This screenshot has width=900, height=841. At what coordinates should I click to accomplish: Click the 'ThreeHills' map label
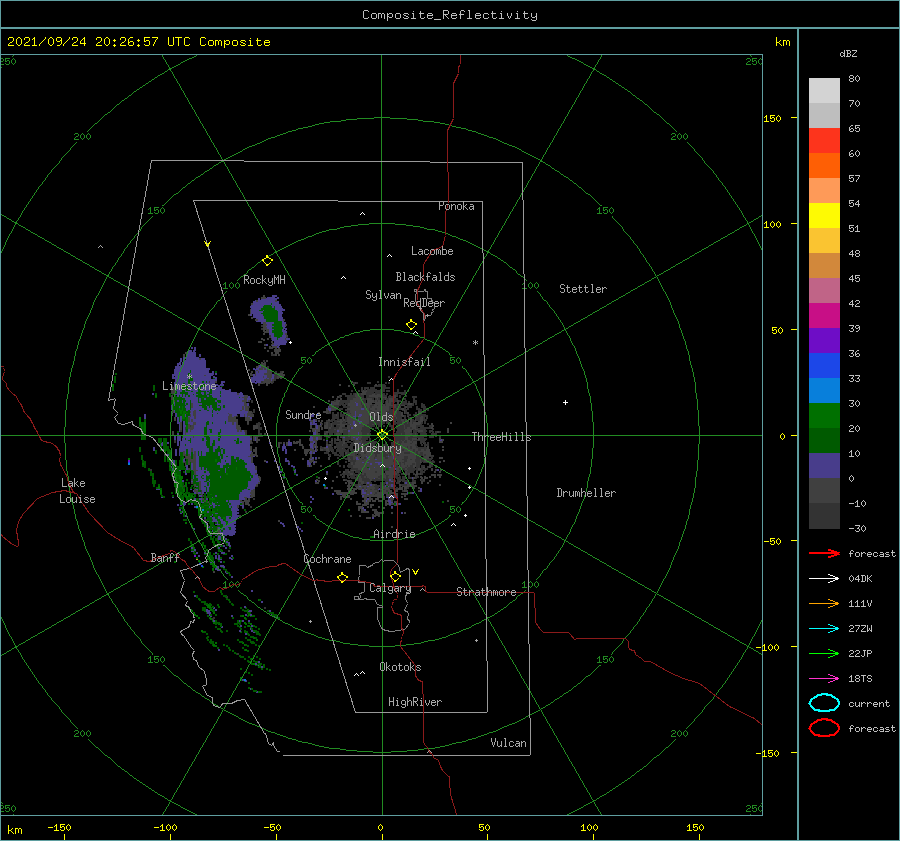(x=502, y=437)
